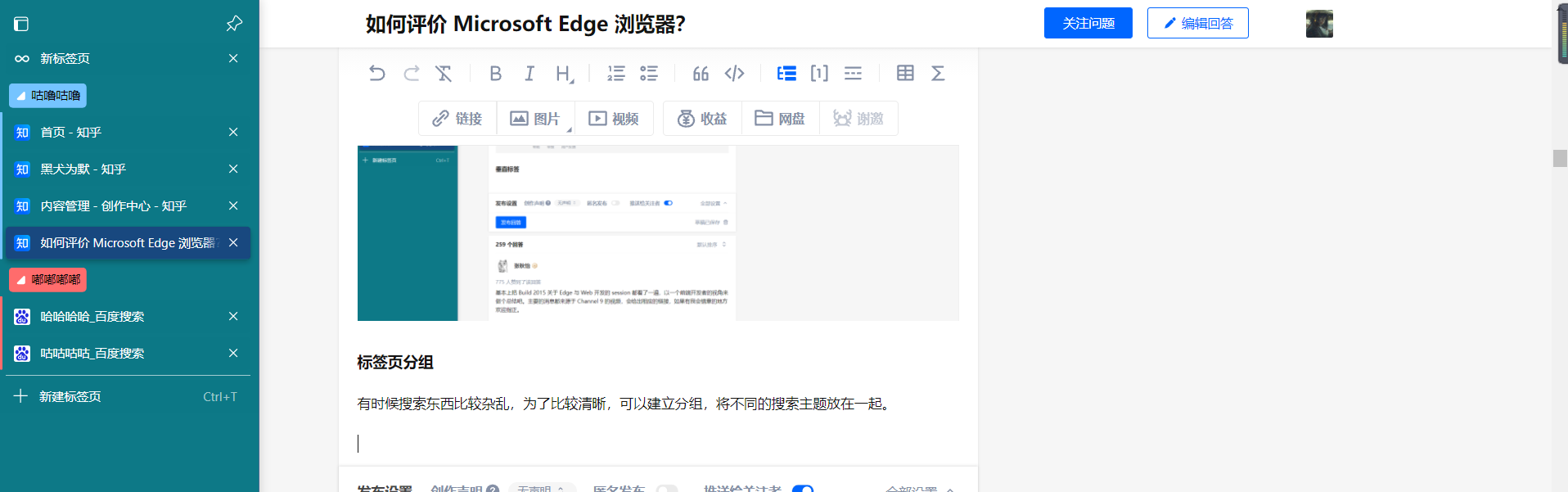Click 新建标签页 to open new tab
Screen dimensions: 1568x492
tap(128, 396)
